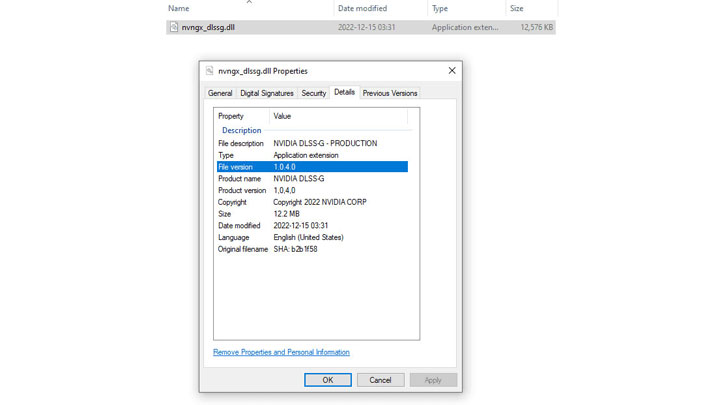Click the OK button
The image size is (720, 405).
click(x=328, y=380)
